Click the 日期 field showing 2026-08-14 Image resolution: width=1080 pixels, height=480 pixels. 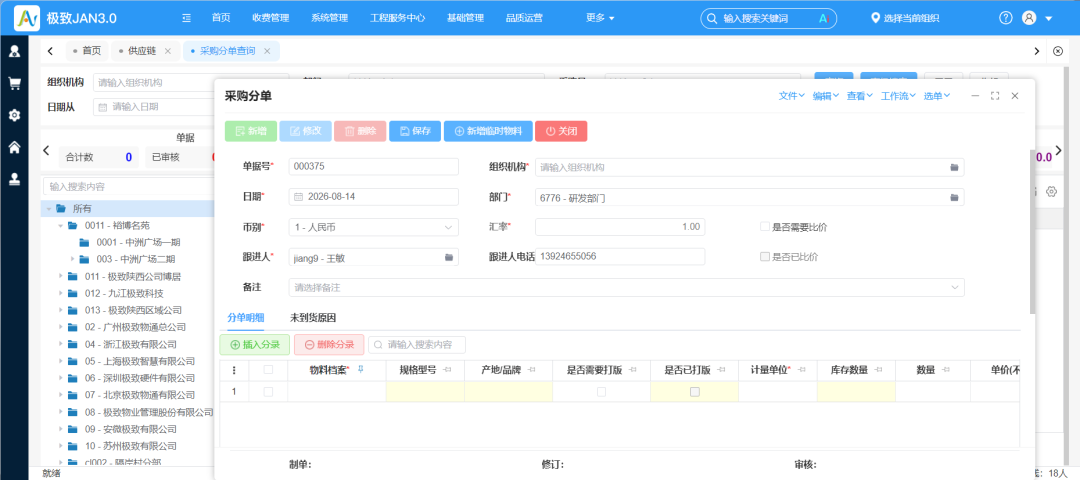click(374, 197)
